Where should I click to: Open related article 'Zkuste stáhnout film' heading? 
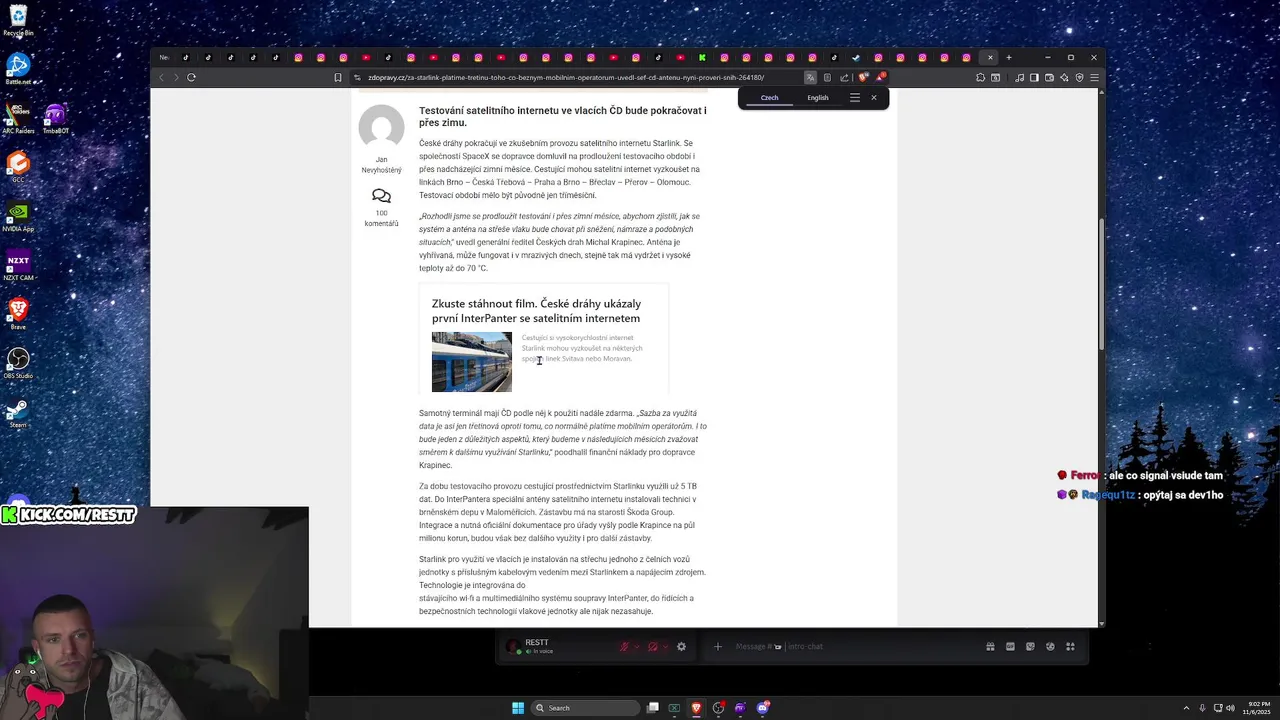pyautogui.click(x=536, y=311)
